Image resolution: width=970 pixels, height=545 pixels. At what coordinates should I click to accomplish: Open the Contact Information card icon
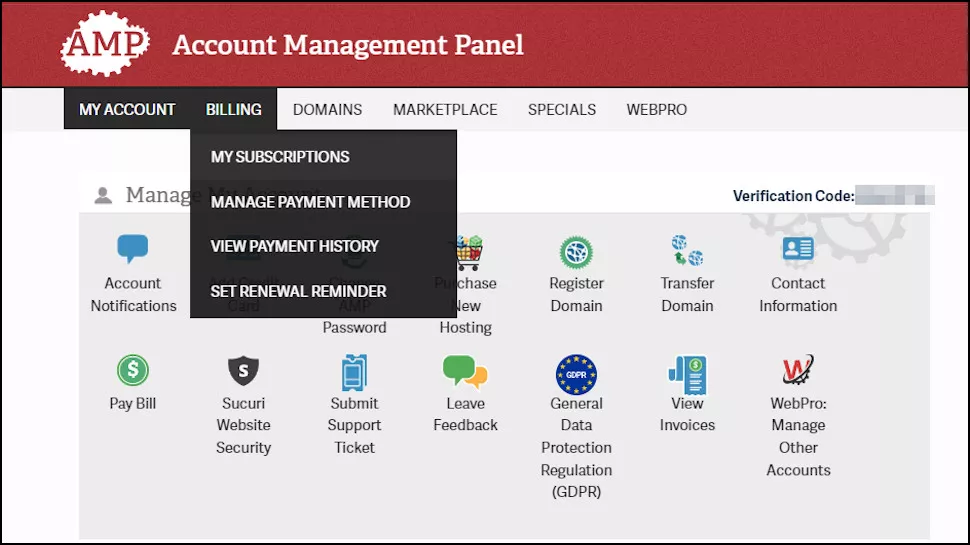point(798,249)
